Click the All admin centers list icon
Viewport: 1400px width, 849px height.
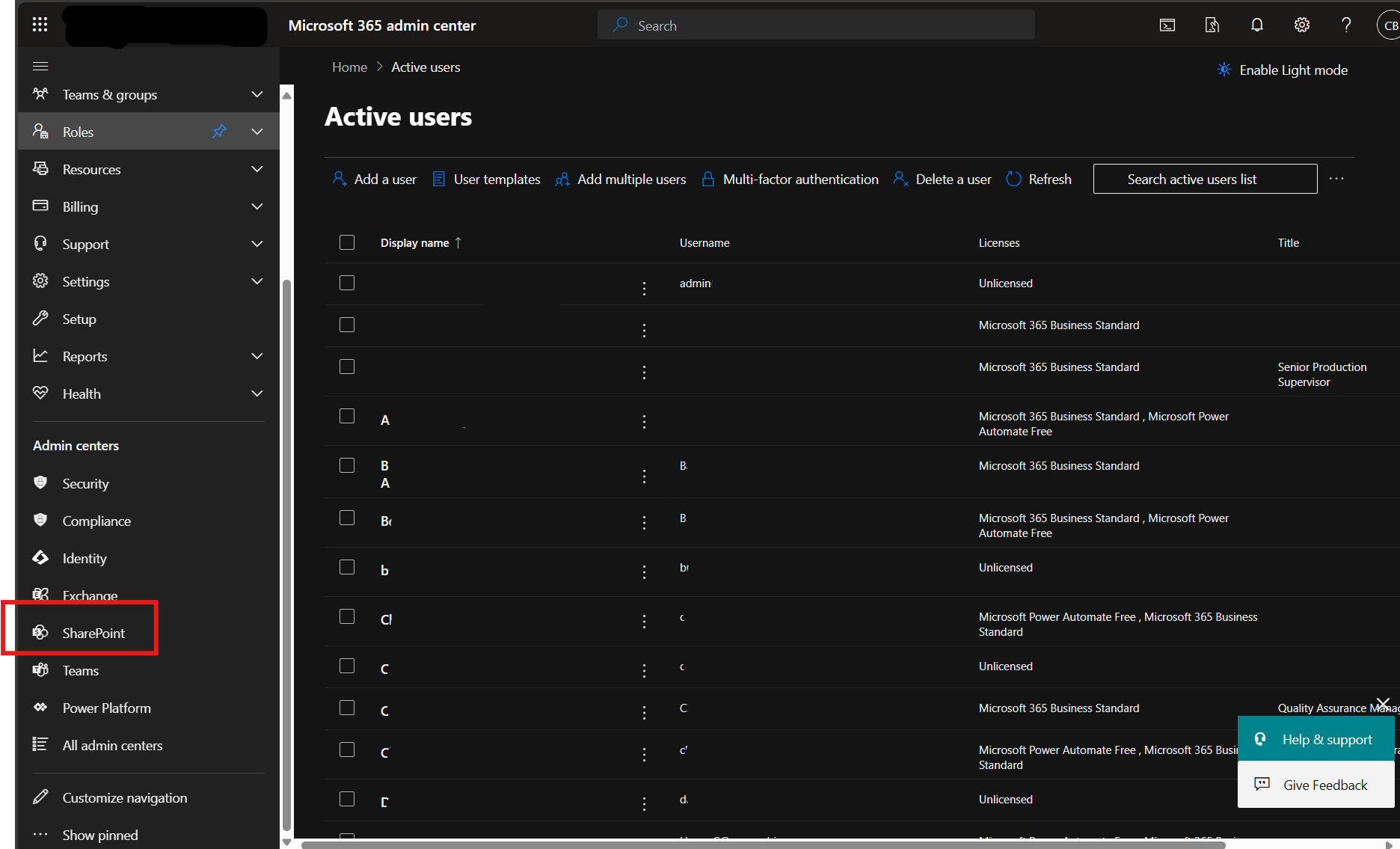40,744
